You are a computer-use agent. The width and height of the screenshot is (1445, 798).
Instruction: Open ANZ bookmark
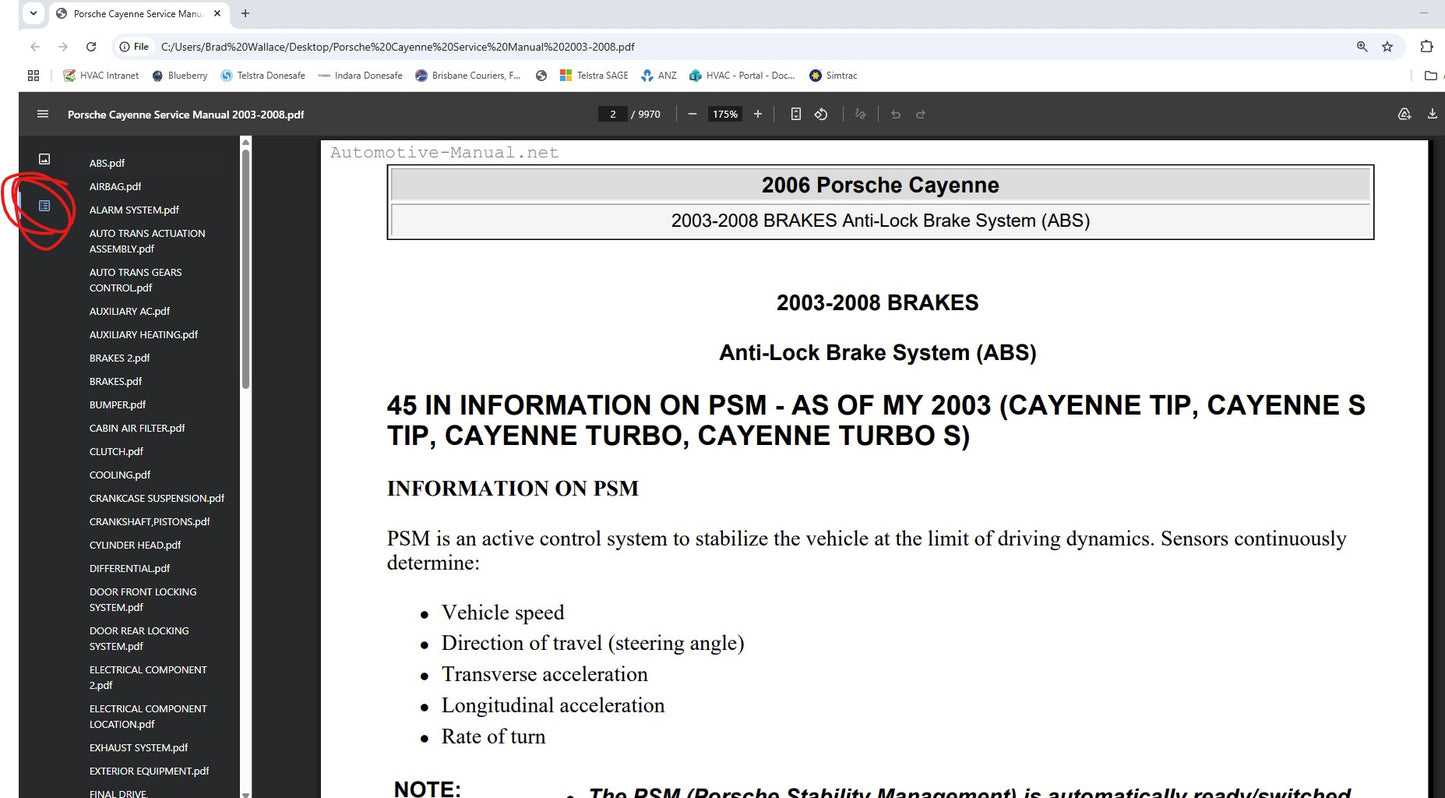[x=660, y=75]
